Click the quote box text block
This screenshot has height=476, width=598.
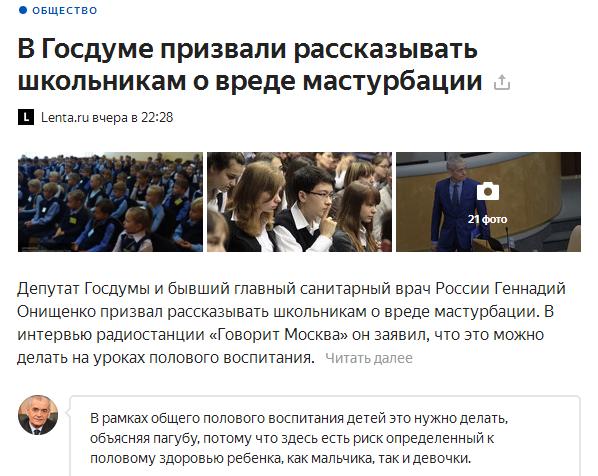(x=299, y=438)
